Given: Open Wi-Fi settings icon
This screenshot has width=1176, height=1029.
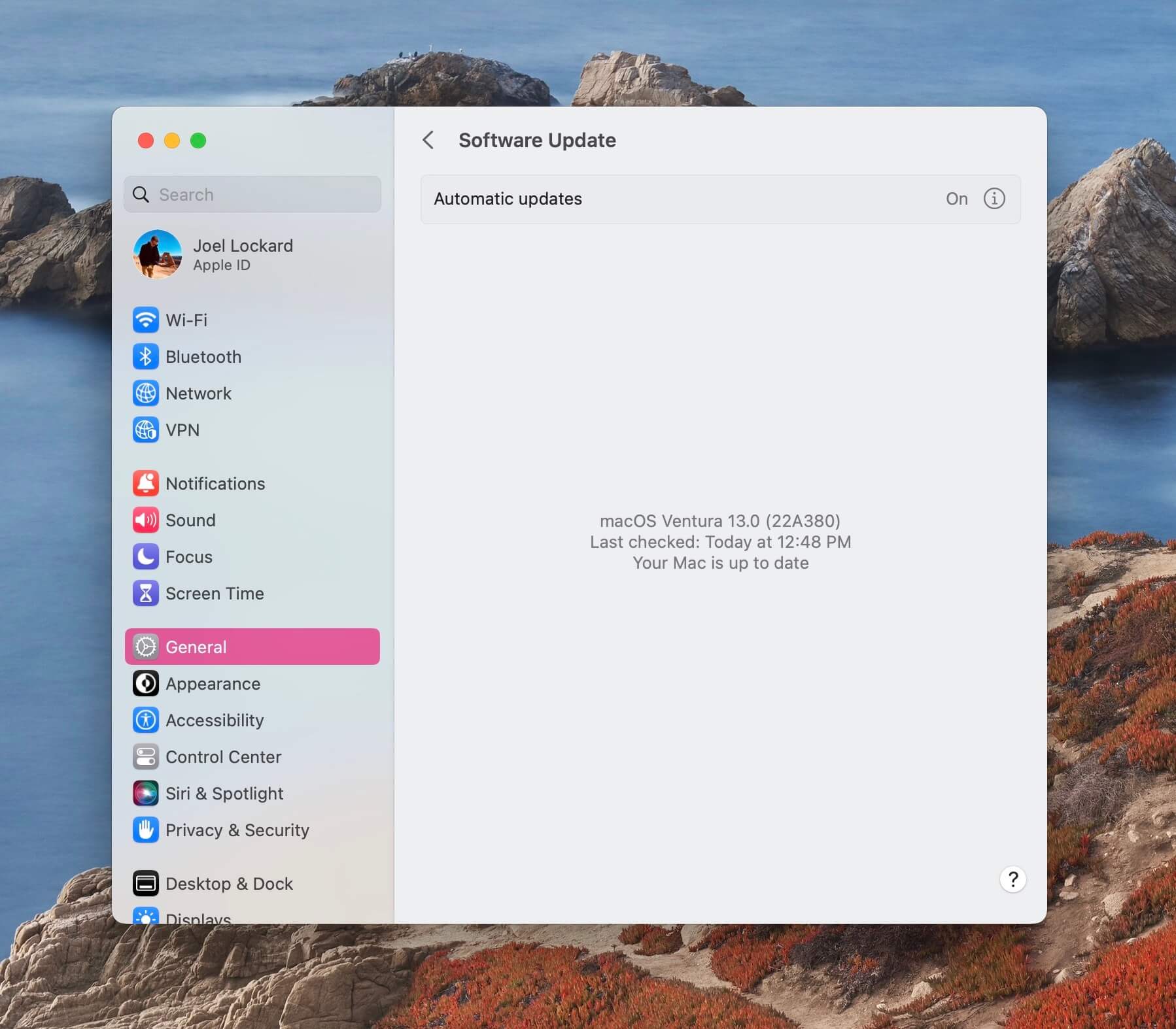Looking at the screenshot, I should tap(145, 320).
